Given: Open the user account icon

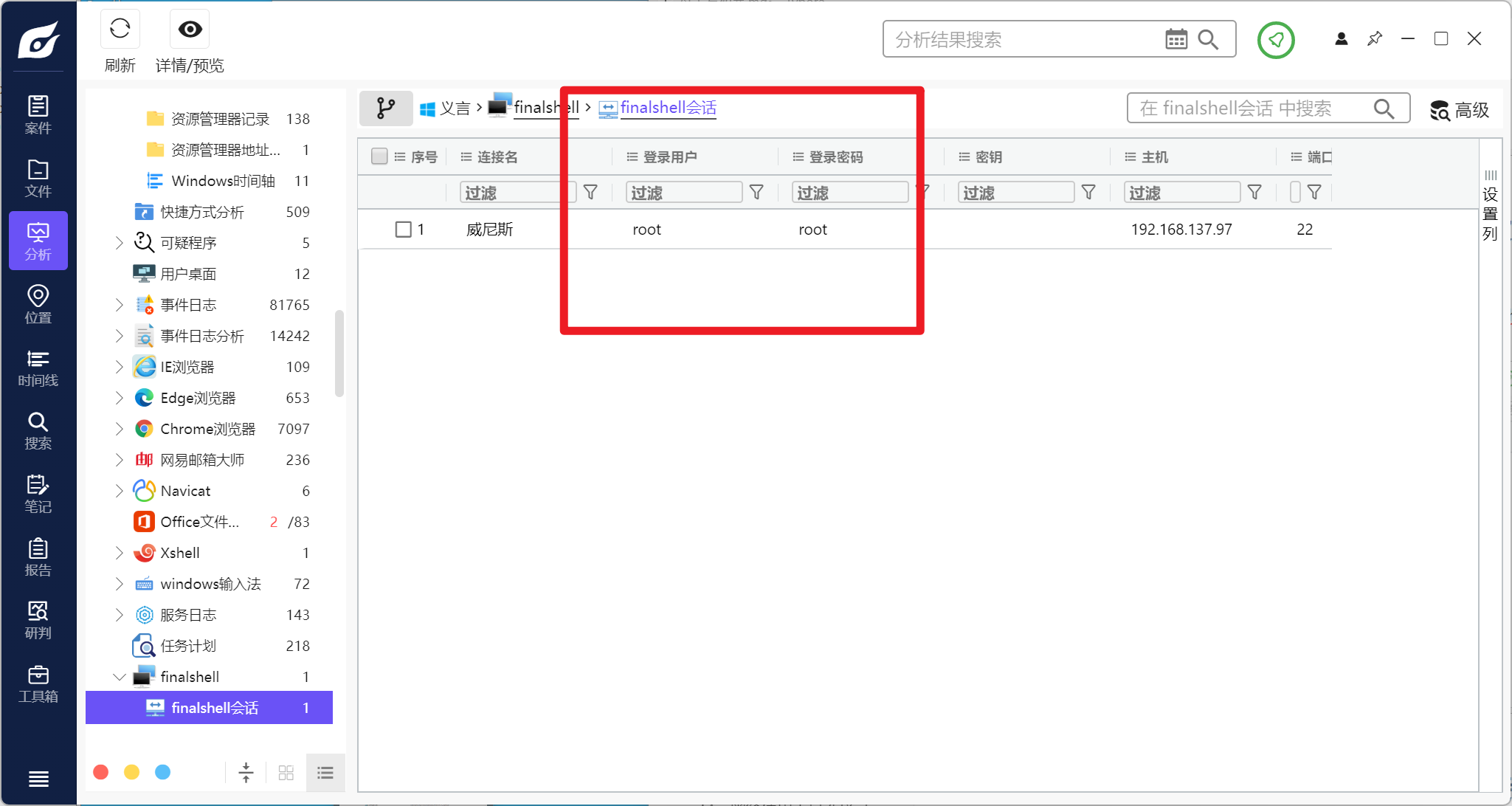Looking at the screenshot, I should pyautogui.click(x=1342, y=39).
